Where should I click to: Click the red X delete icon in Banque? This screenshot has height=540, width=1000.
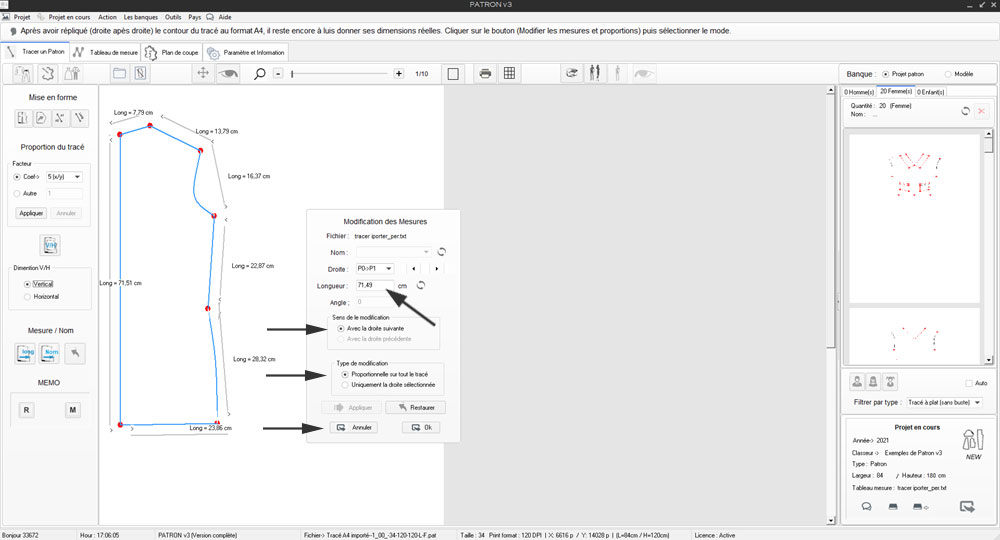click(x=981, y=111)
